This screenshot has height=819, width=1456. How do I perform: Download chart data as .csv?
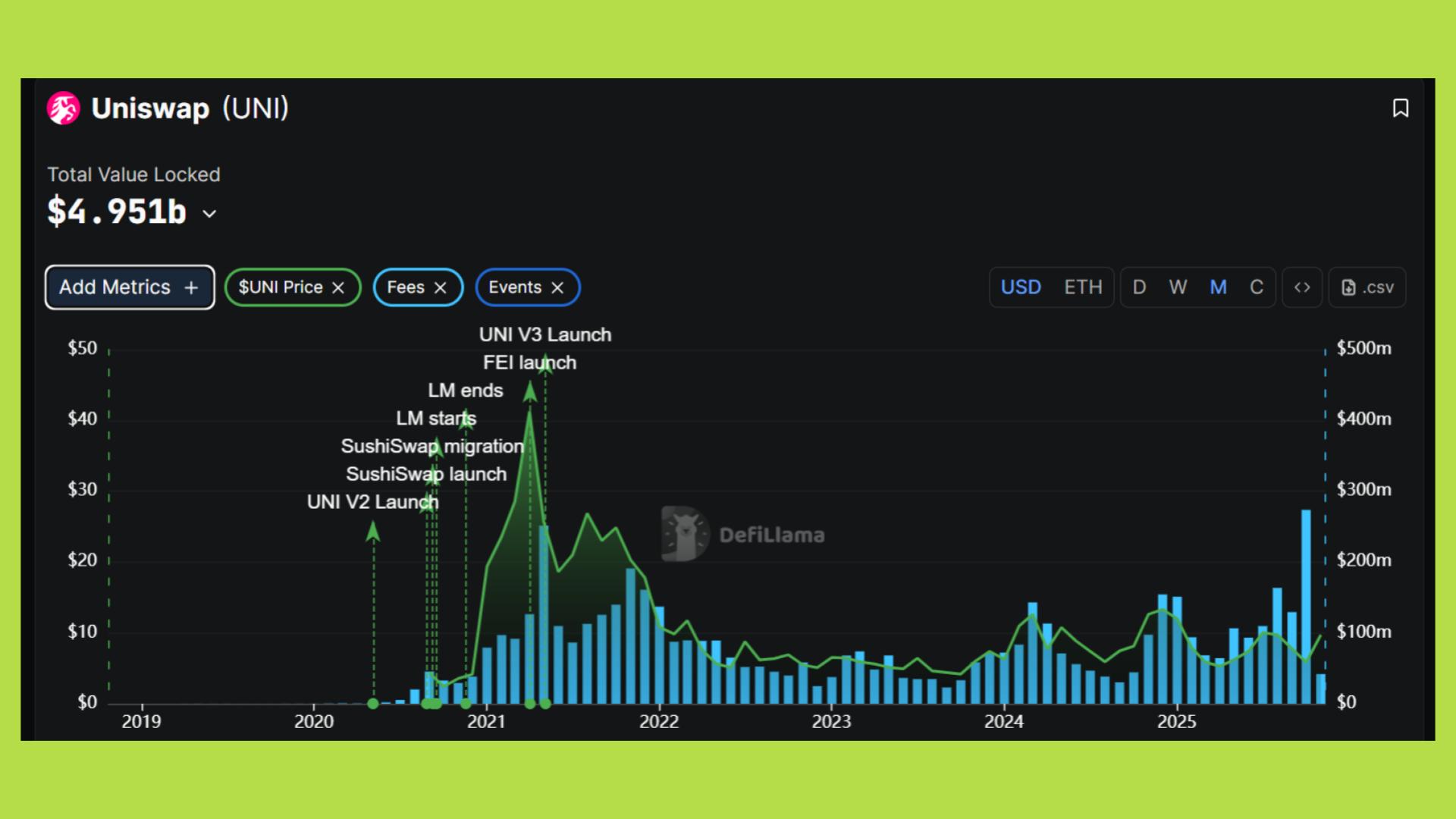point(1367,287)
